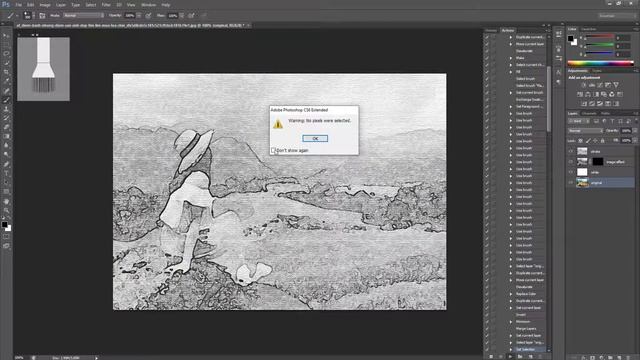
Task: Click the lock transparent pixels icon
Action: pyautogui.click(x=580, y=140)
